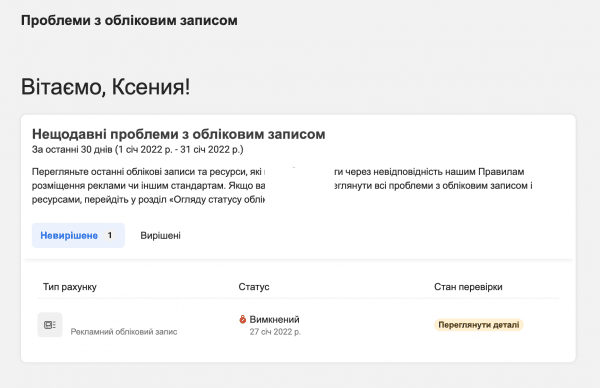Click the description line starting Перегляньте останні
Screen dimensions: 600x388
(x=278, y=172)
